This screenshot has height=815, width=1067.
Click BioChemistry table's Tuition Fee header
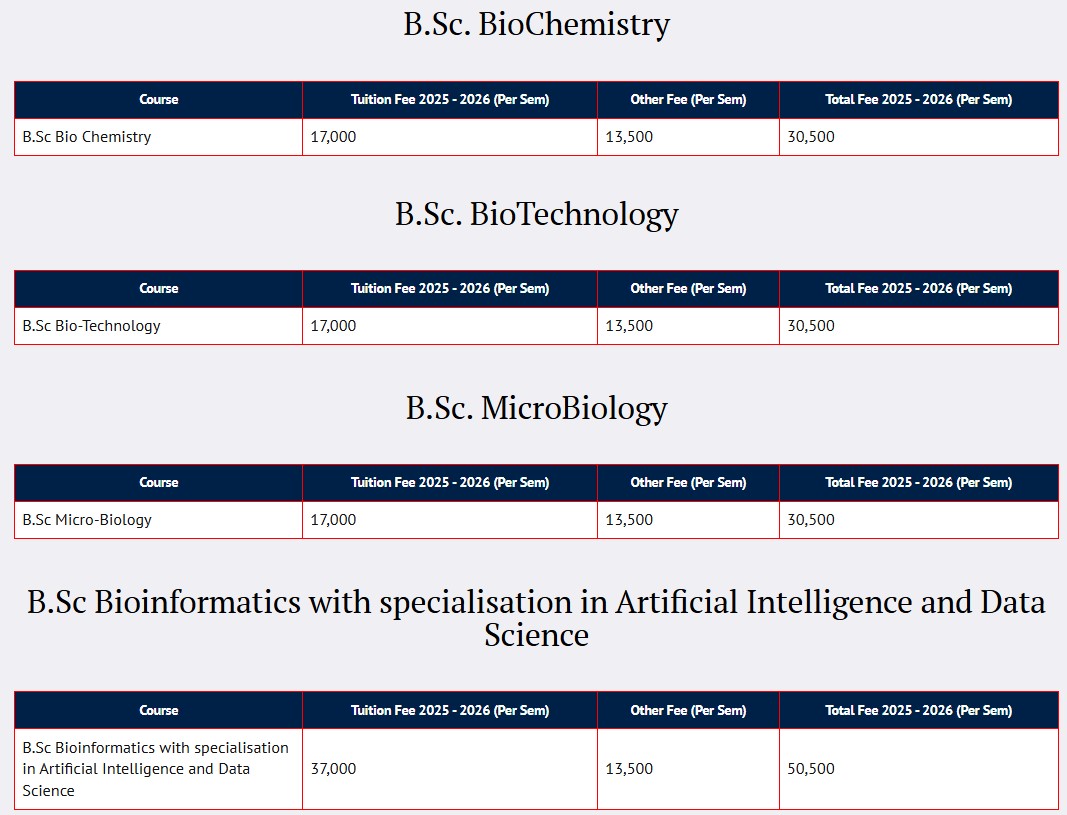tap(449, 100)
